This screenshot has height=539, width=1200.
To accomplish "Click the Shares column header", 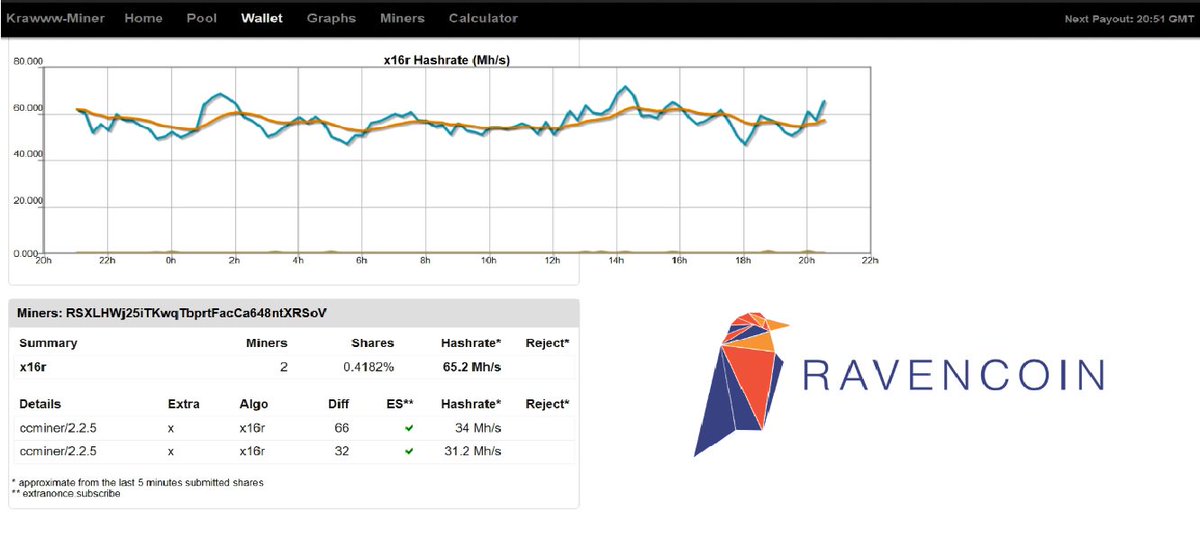I will [372, 343].
